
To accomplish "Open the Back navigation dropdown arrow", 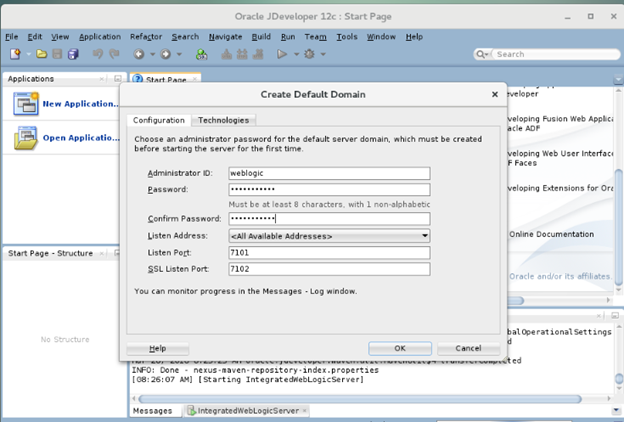I will point(151,54).
